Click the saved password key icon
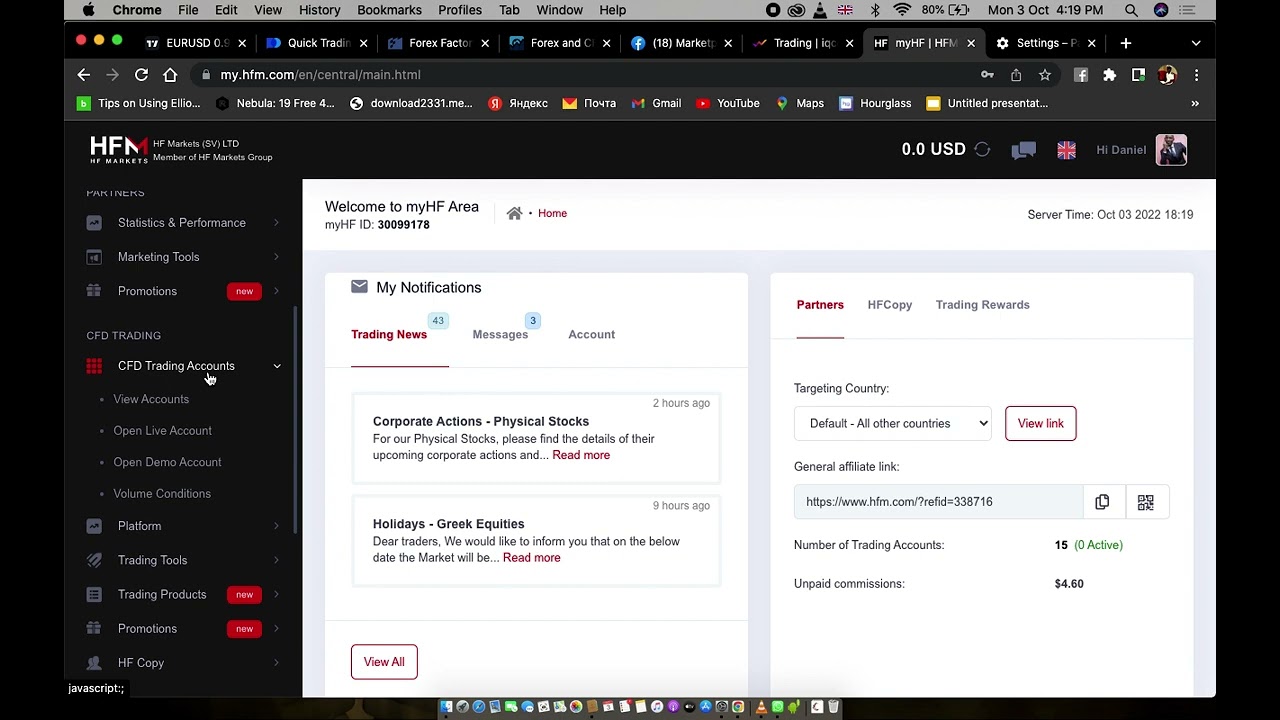Viewport: 1280px width, 720px height. click(987, 75)
